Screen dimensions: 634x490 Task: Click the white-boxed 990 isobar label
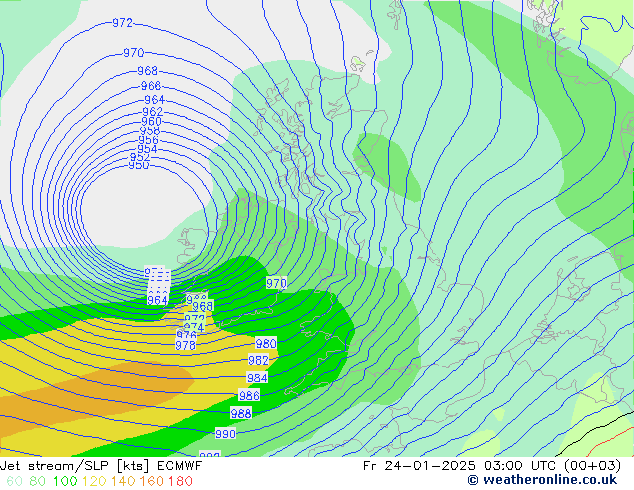(x=225, y=434)
